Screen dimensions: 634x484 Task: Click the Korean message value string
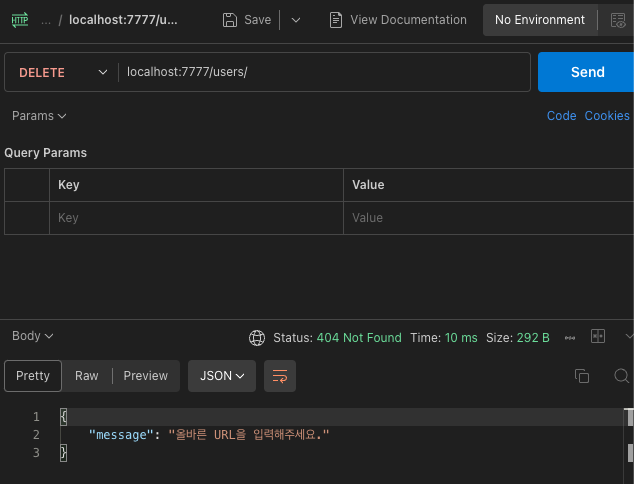(249, 435)
